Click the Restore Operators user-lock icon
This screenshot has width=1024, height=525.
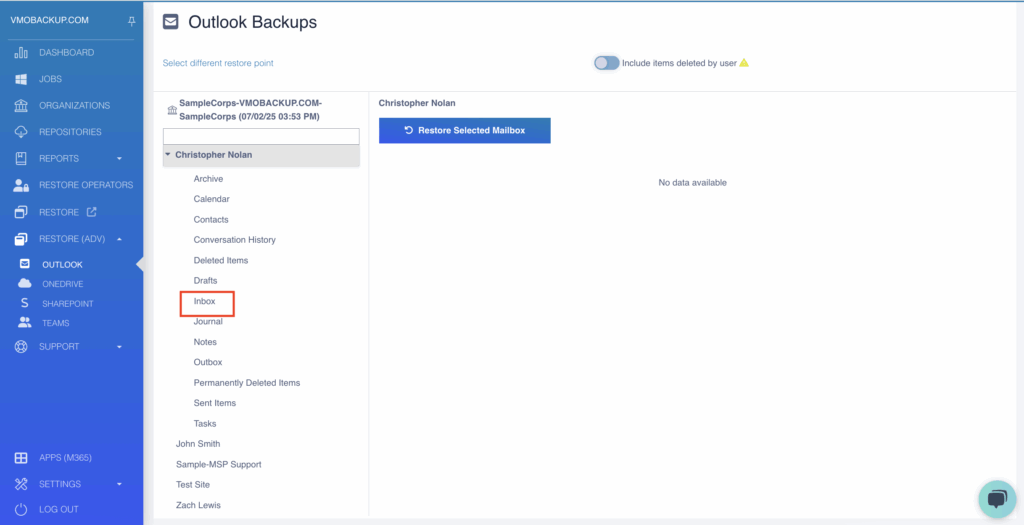pos(21,185)
